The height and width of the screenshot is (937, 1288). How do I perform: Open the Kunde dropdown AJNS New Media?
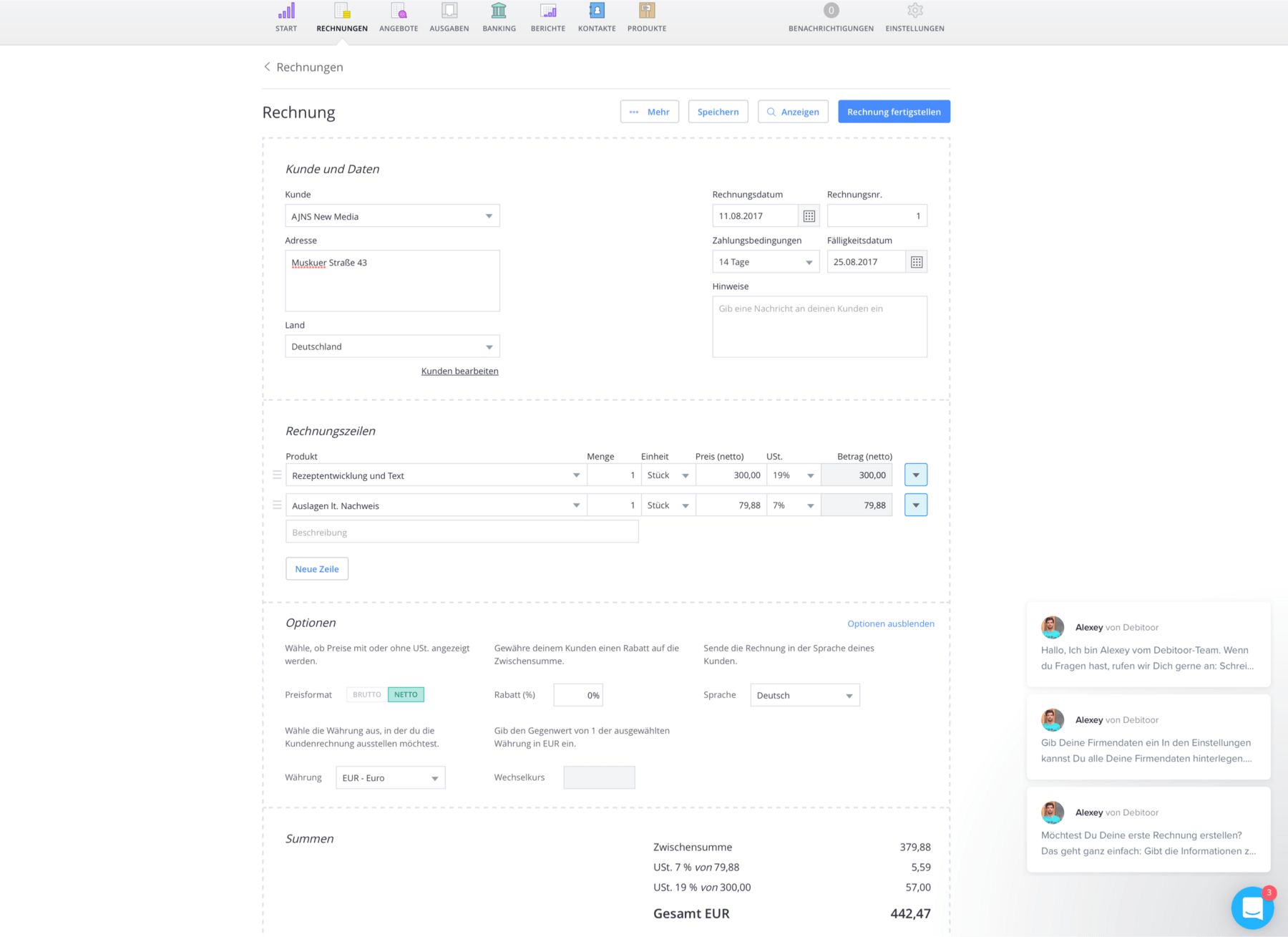(392, 216)
